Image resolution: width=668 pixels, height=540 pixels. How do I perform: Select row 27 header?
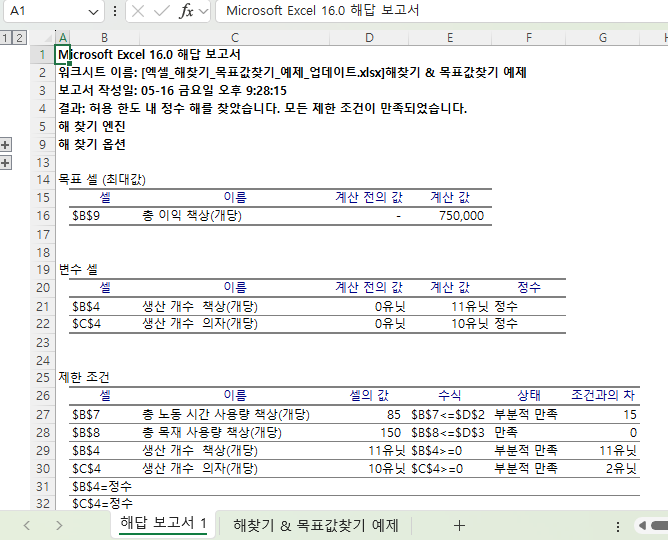coord(43,414)
